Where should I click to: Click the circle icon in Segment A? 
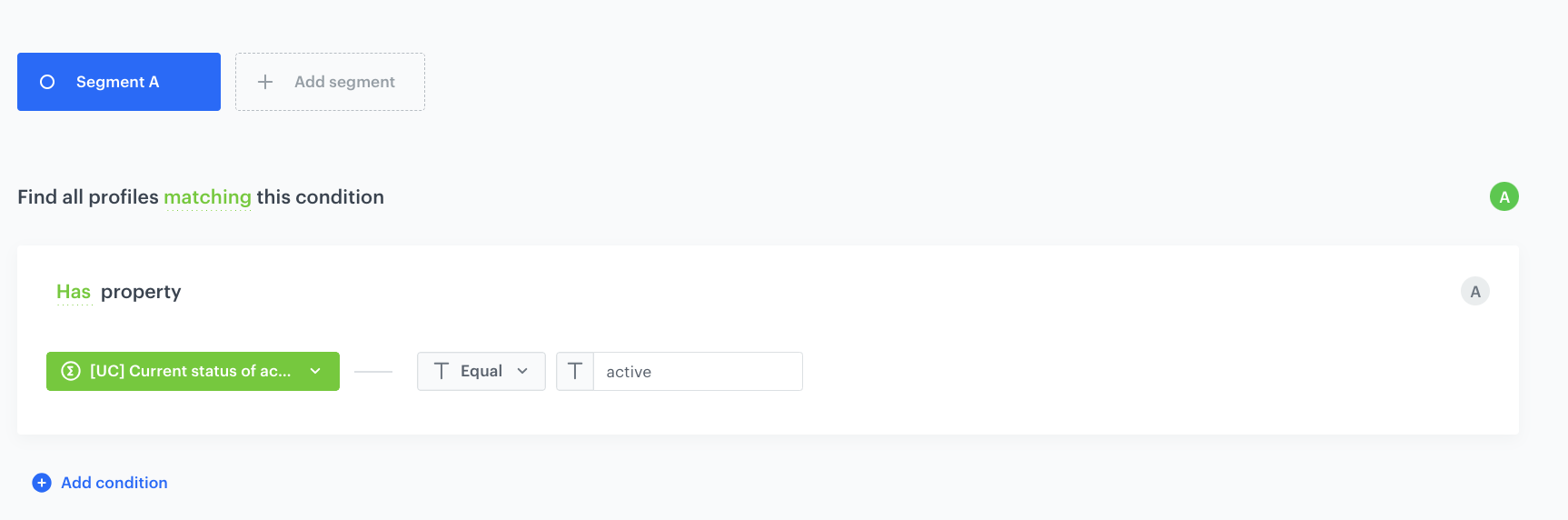click(x=47, y=82)
